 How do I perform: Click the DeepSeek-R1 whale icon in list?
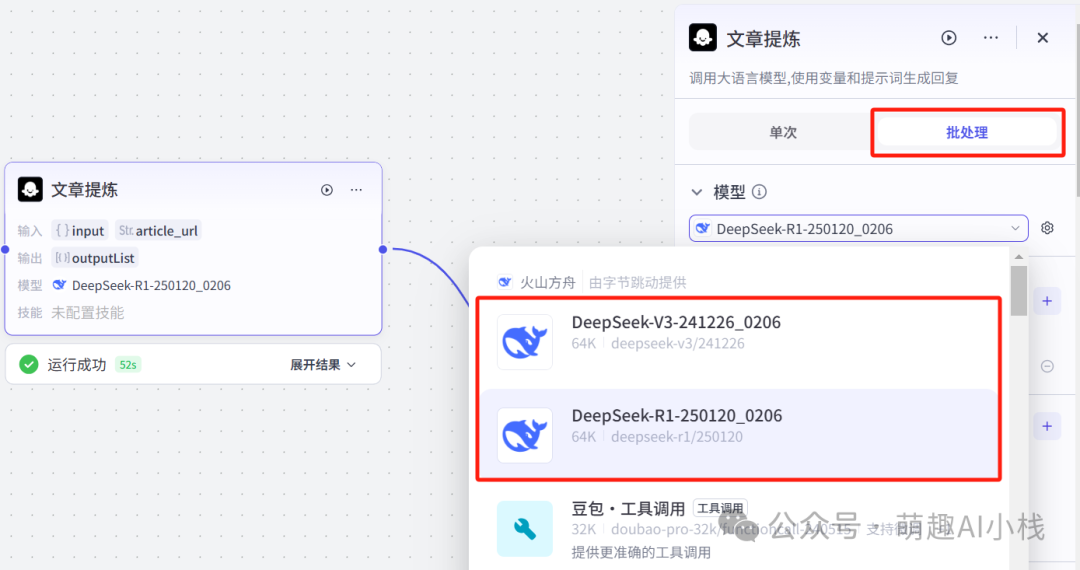[525, 435]
